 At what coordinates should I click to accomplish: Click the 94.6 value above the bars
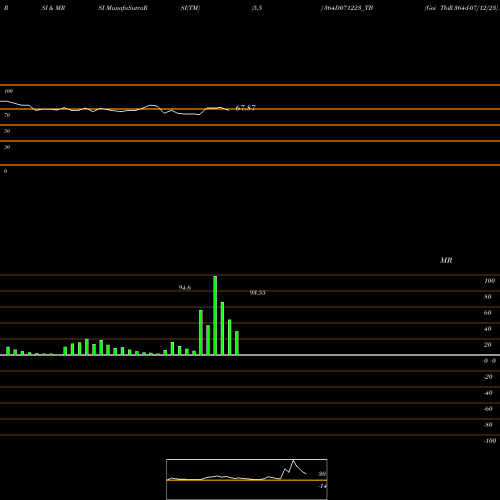[x=185, y=288]
